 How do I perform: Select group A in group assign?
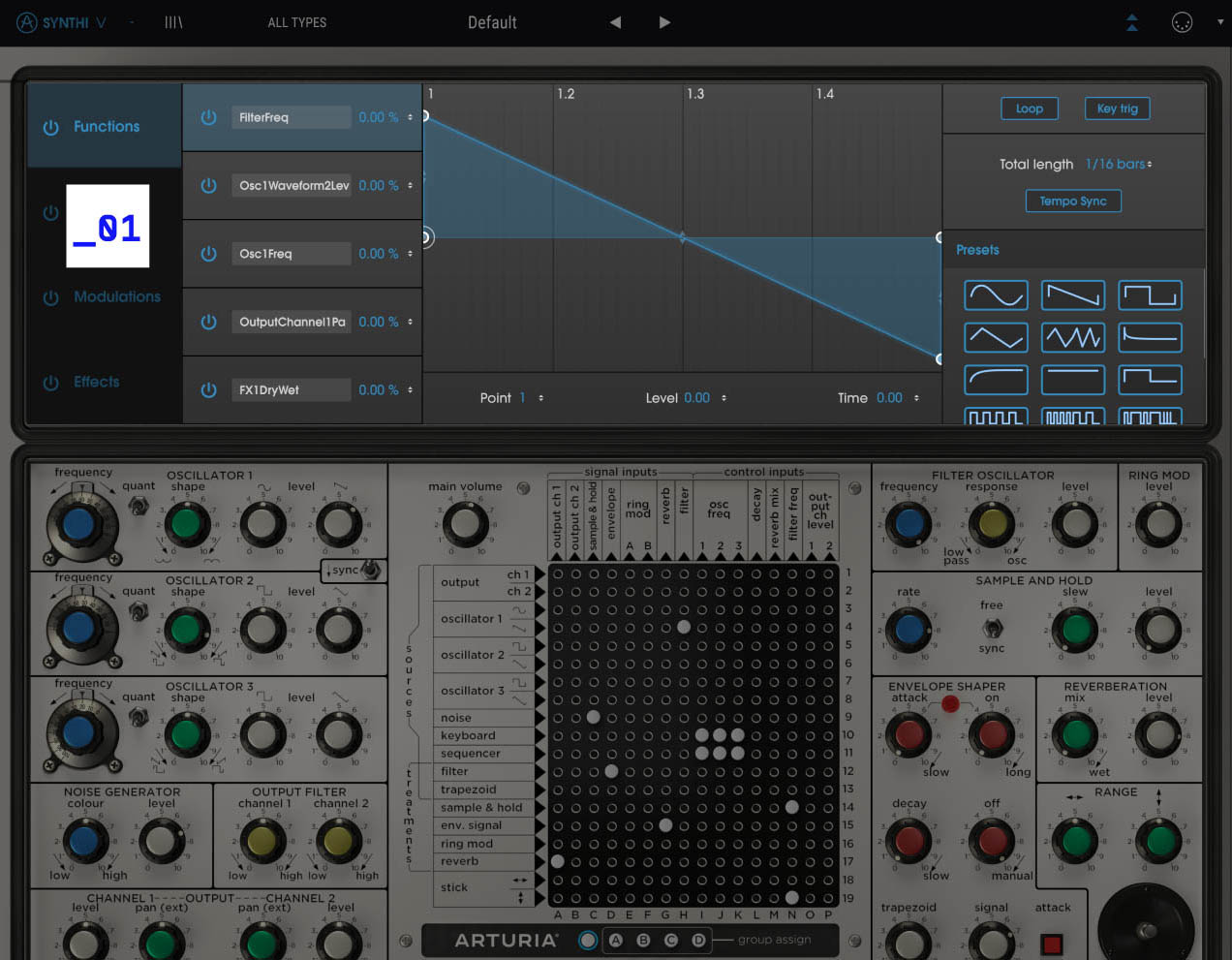[615, 940]
